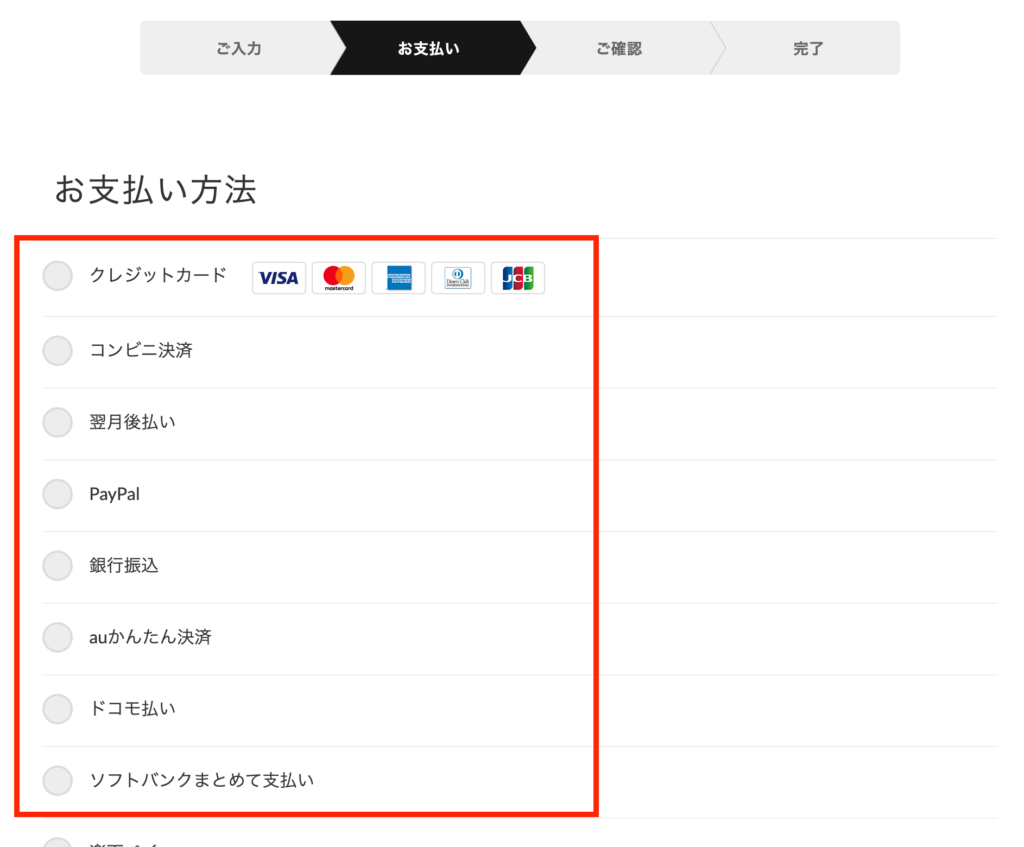Click the VISA card logo
The image size is (1024, 847).
pos(279,278)
